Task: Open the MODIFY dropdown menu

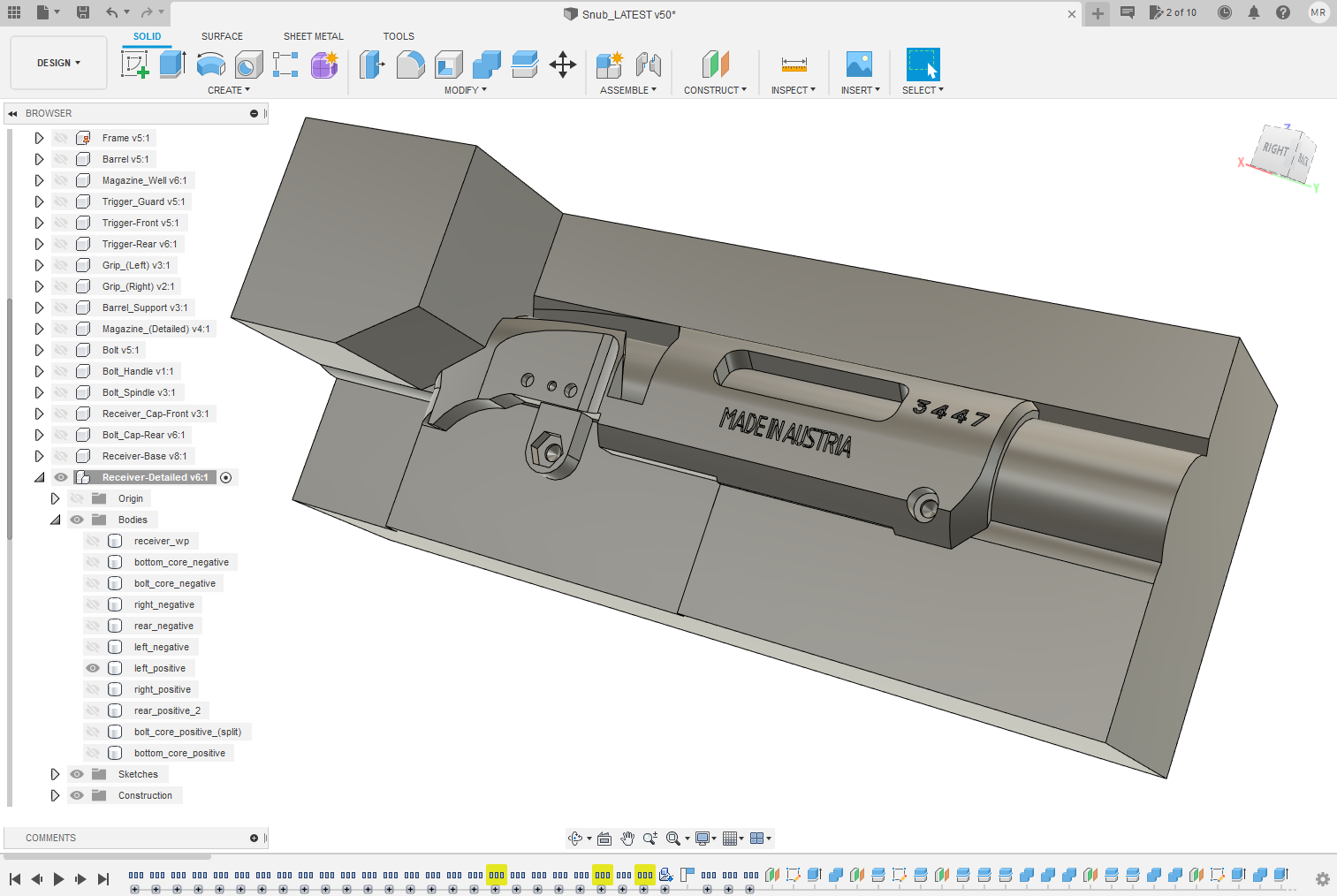Action: (x=466, y=90)
